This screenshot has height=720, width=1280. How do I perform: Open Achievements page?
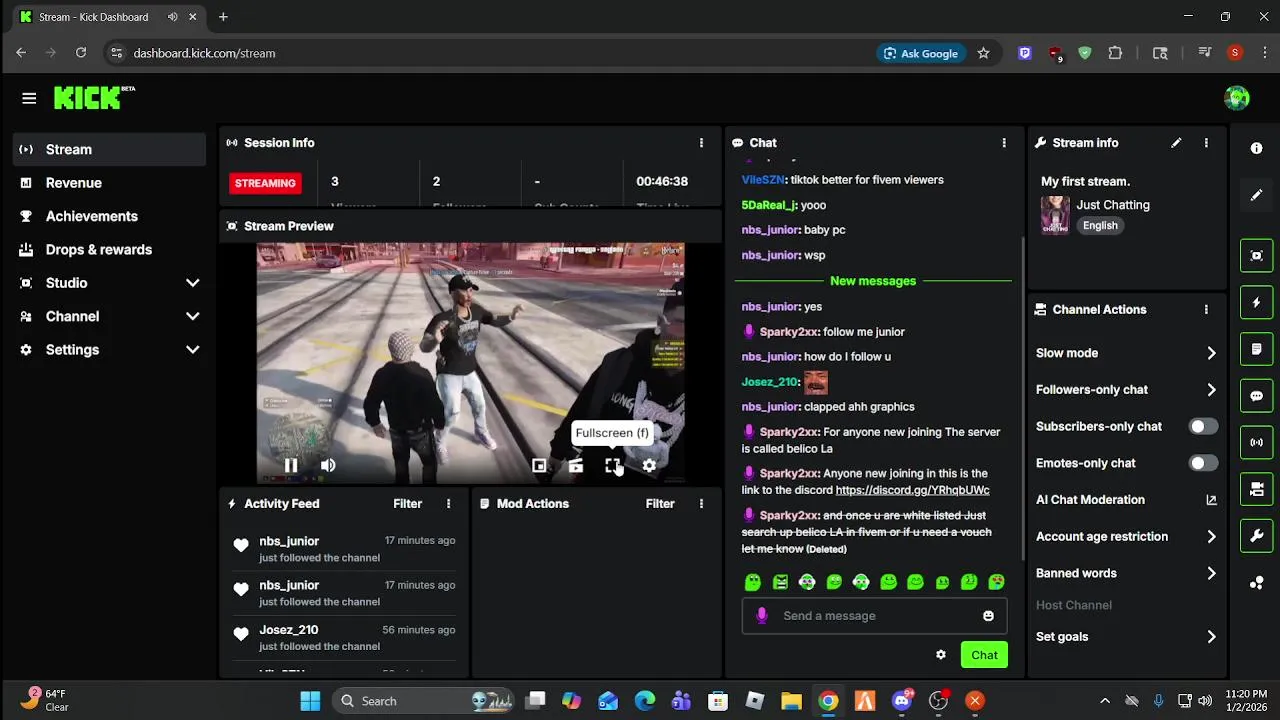pyautogui.click(x=110, y=216)
